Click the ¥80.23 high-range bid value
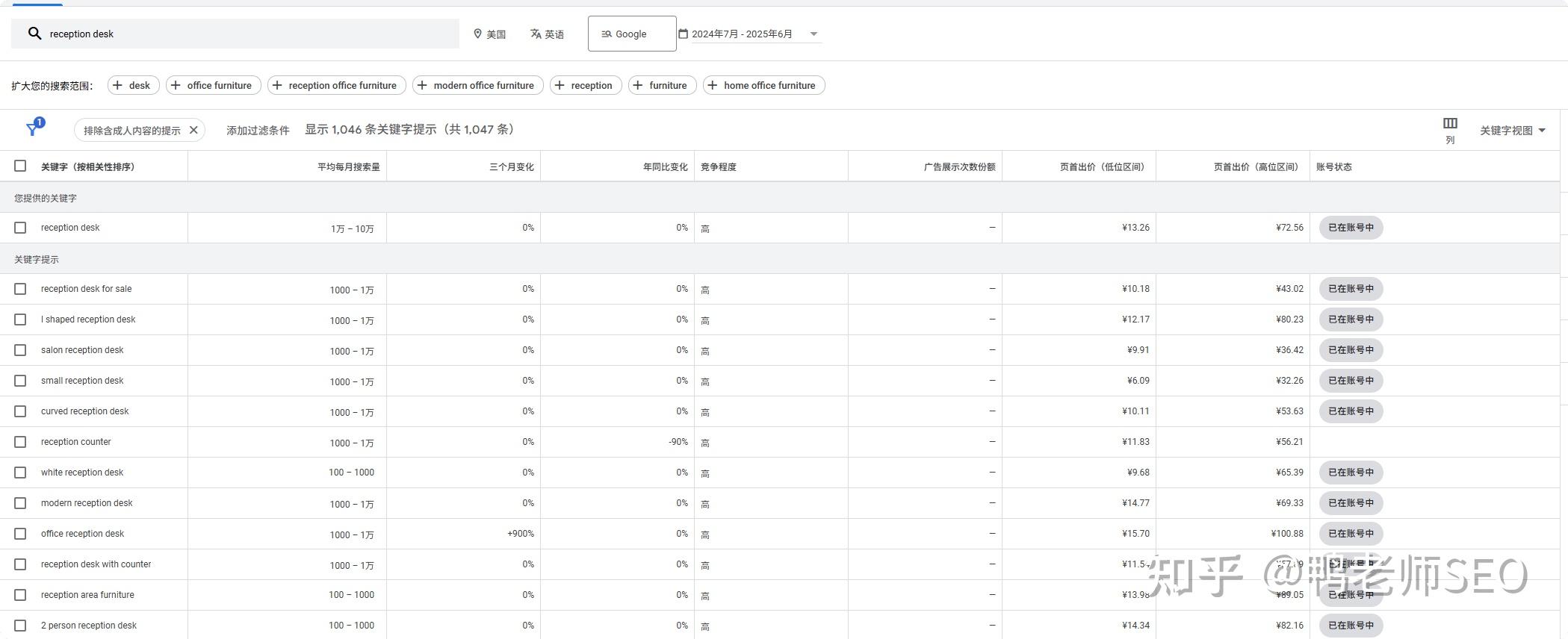 [1290, 319]
